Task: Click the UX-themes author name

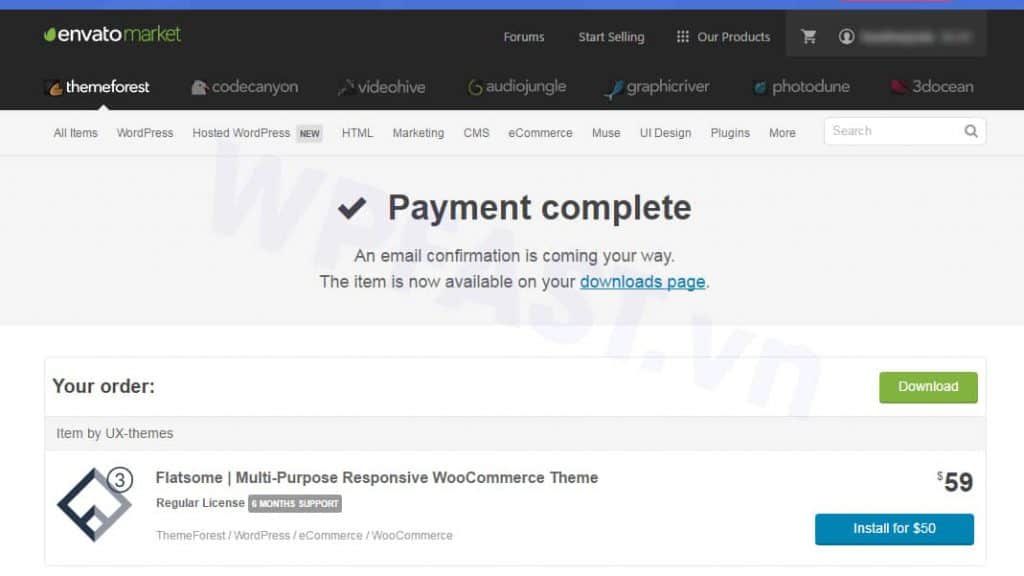Action: coord(139,434)
